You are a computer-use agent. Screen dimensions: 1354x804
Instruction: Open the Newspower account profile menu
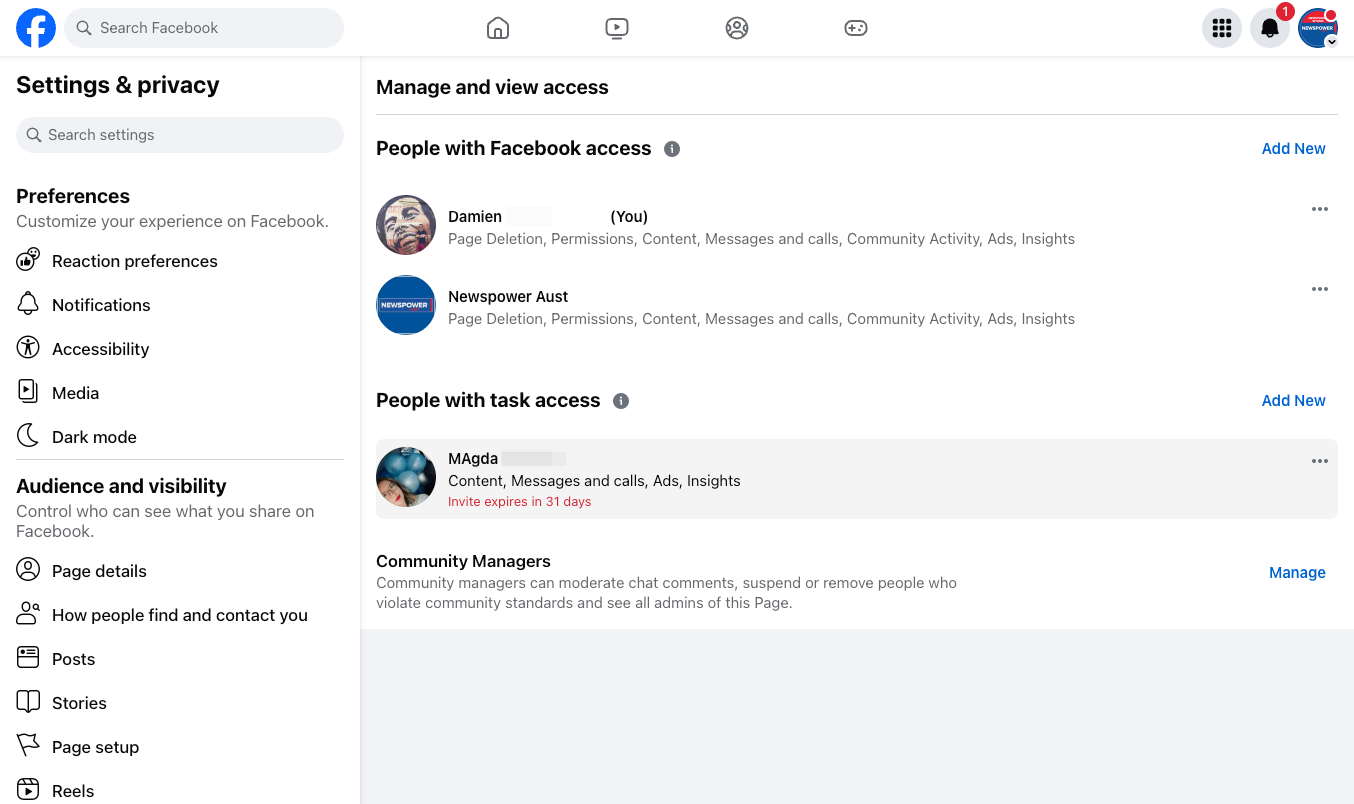click(1318, 28)
